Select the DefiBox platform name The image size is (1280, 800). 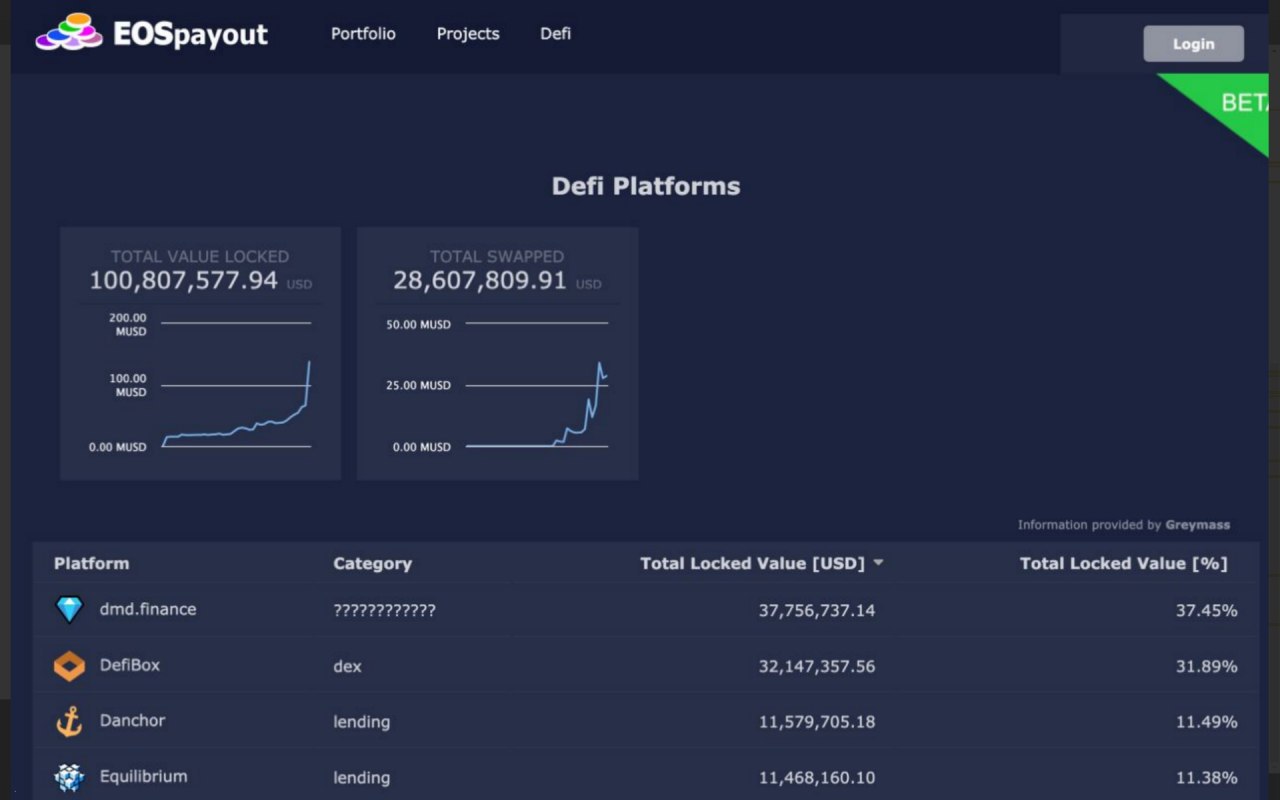130,665
